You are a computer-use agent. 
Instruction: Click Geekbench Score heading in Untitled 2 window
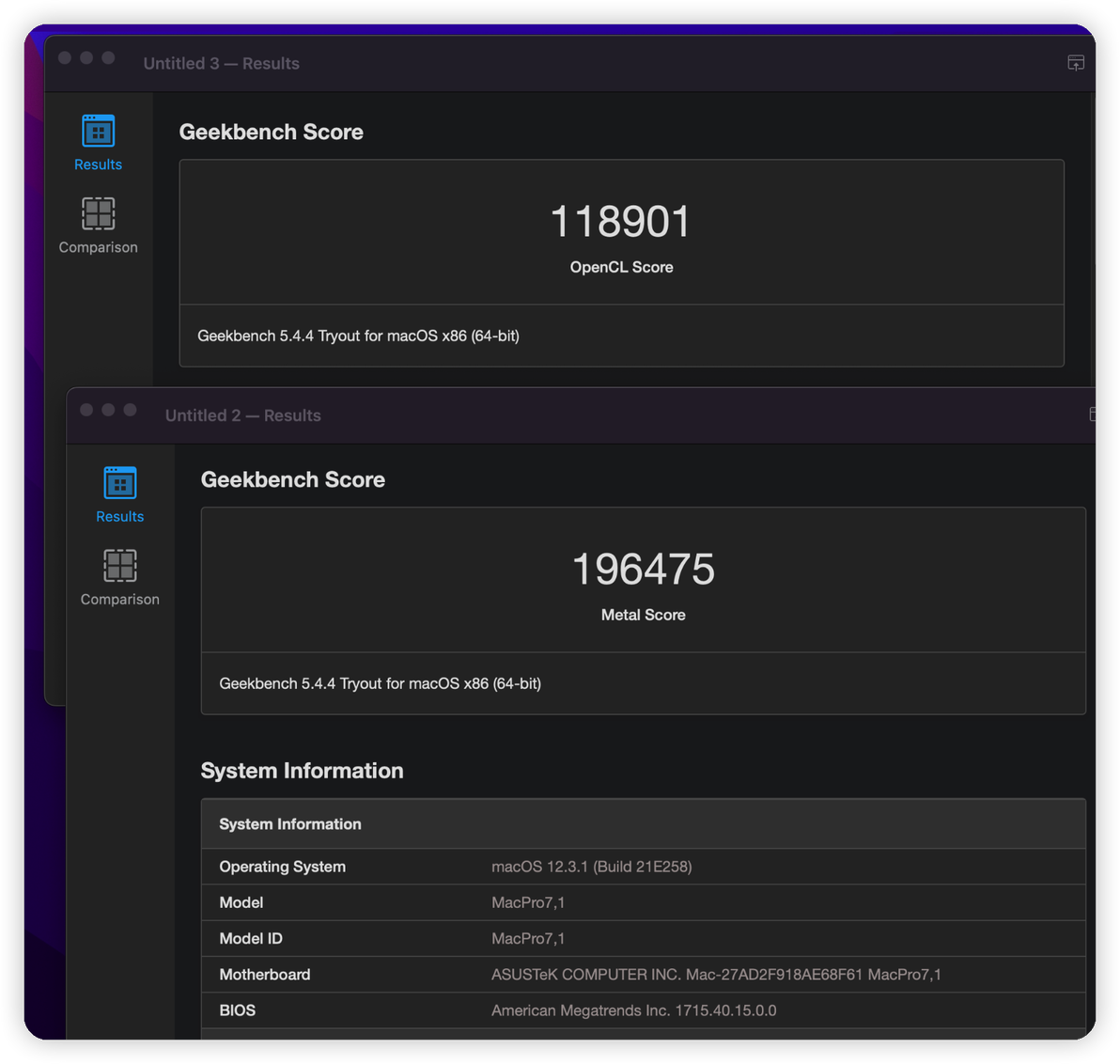pos(293,479)
